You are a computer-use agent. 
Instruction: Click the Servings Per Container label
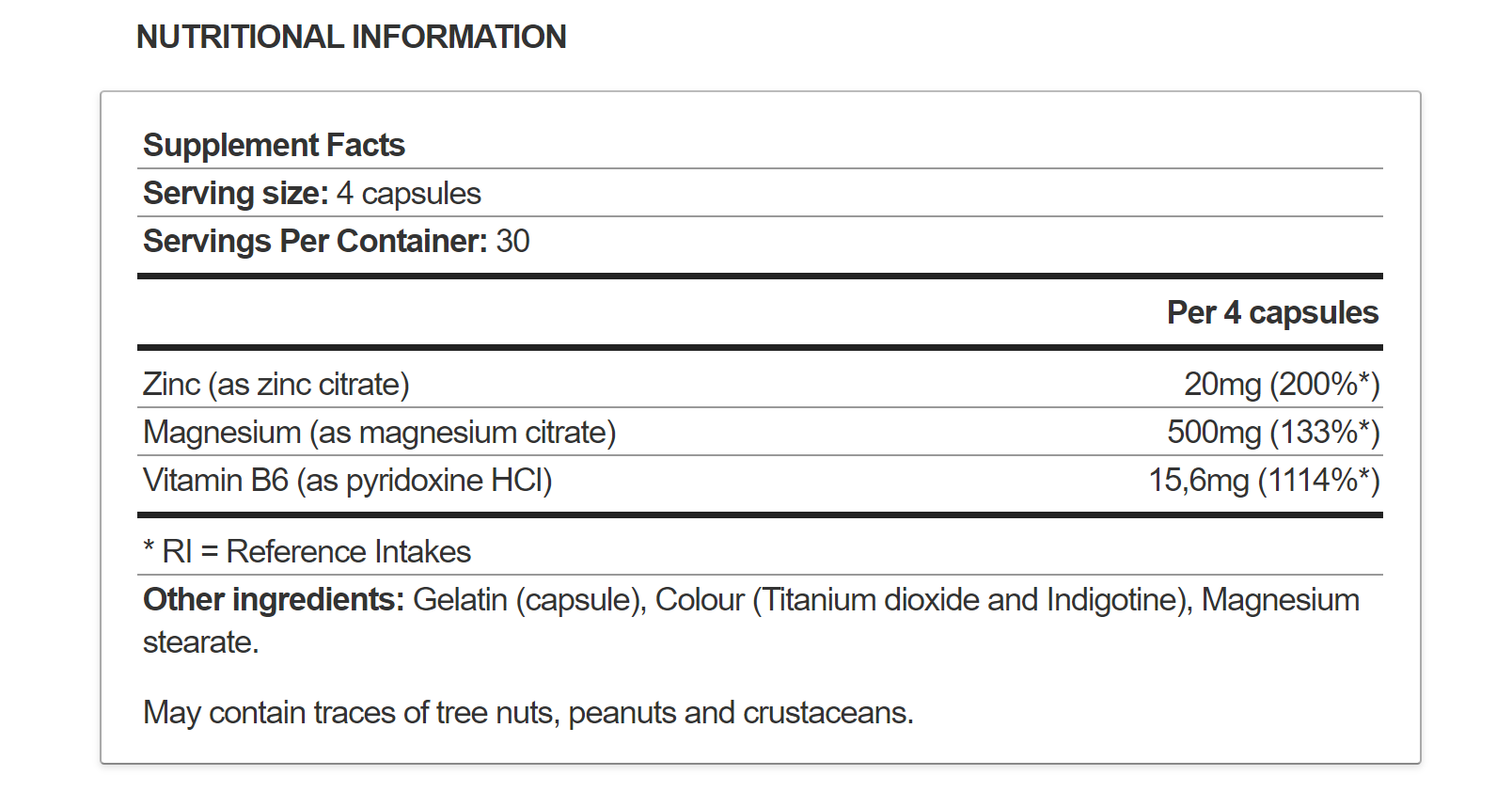pyautogui.click(x=315, y=242)
